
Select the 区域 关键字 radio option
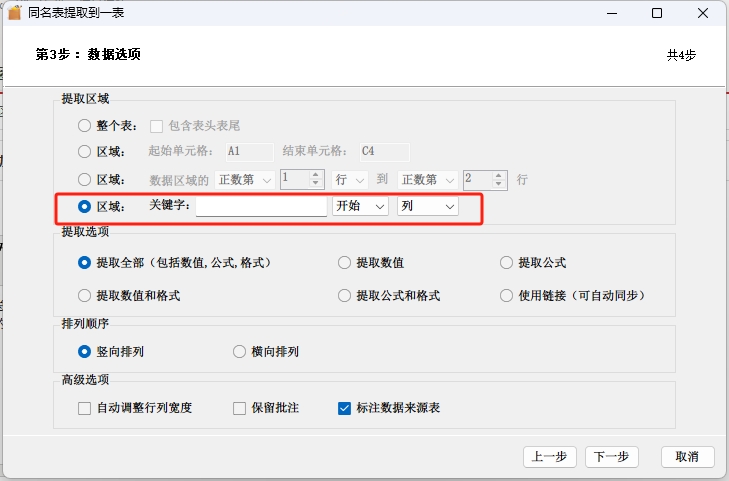[84, 206]
